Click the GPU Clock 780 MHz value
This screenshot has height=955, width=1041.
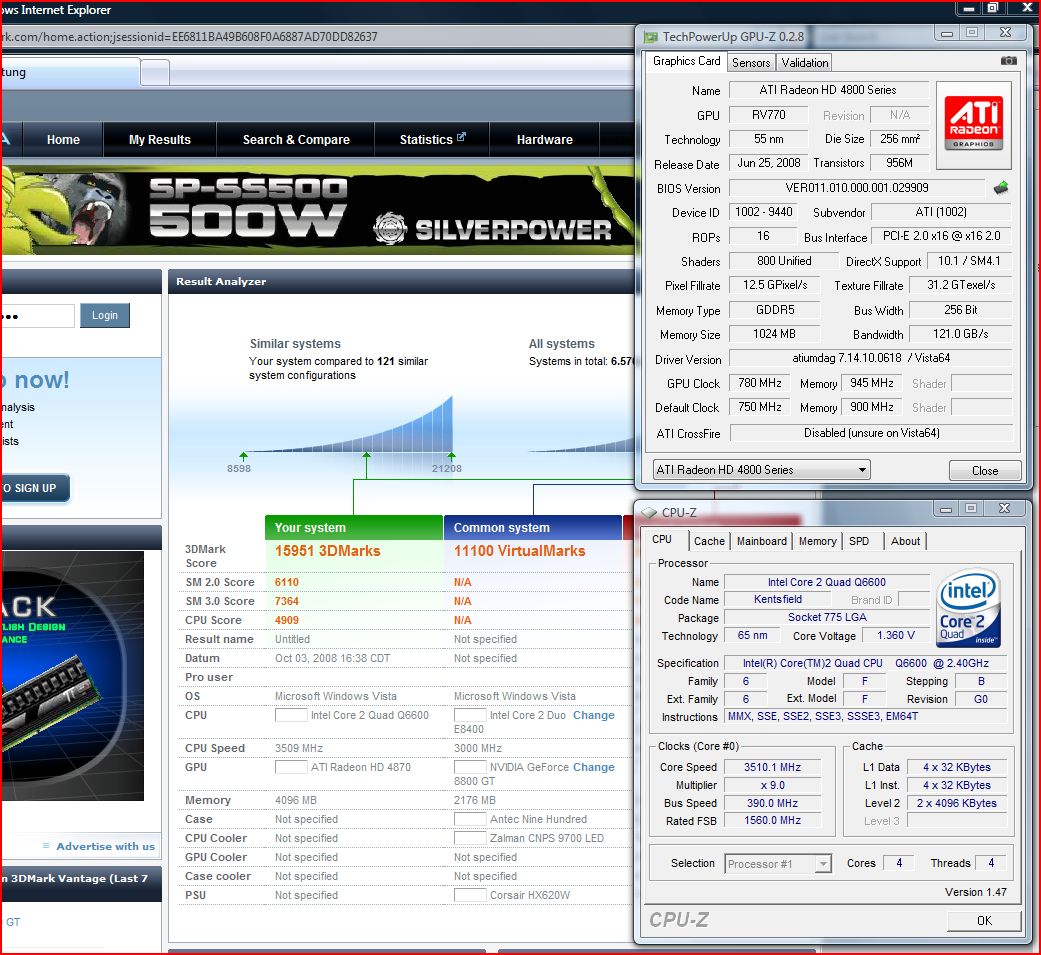point(760,383)
